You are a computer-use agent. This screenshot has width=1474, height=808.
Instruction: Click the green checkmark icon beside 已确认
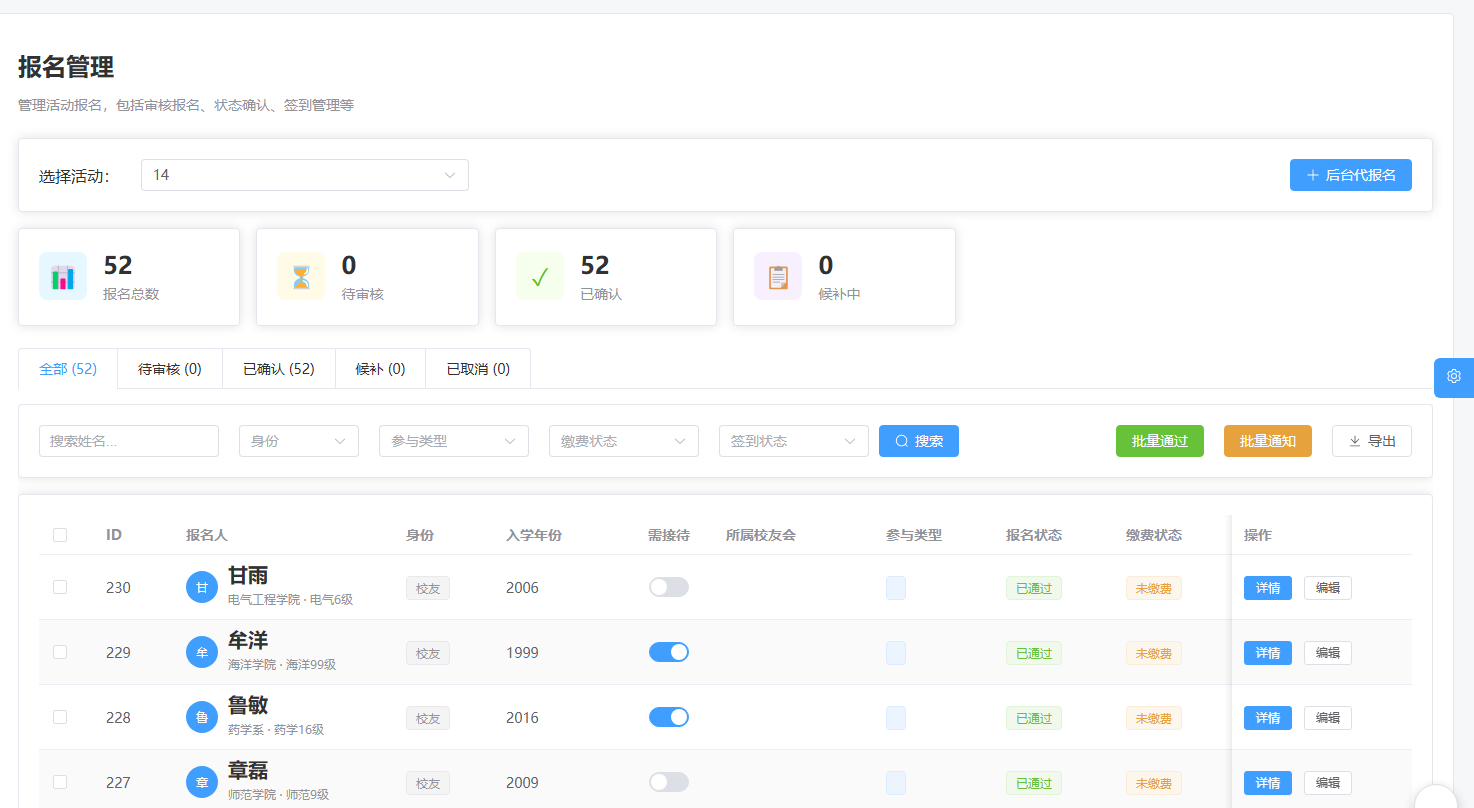[x=540, y=277]
